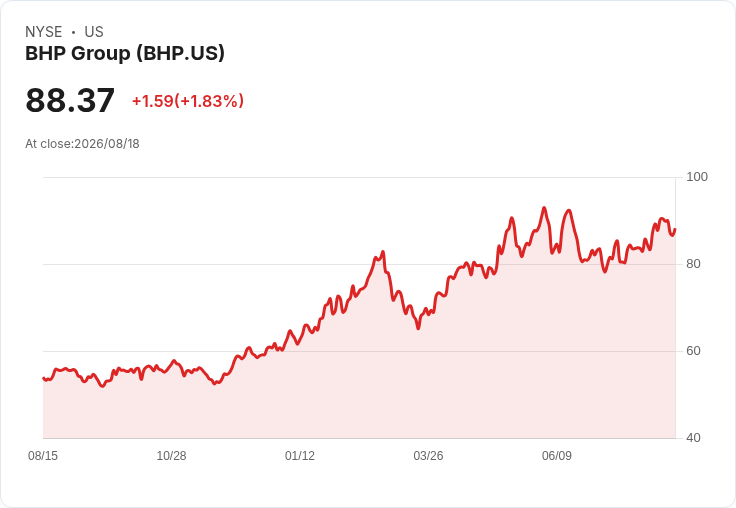Click the chart's highest peak near 06/09
The width and height of the screenshot is (736, 508).
pos(544,208)
